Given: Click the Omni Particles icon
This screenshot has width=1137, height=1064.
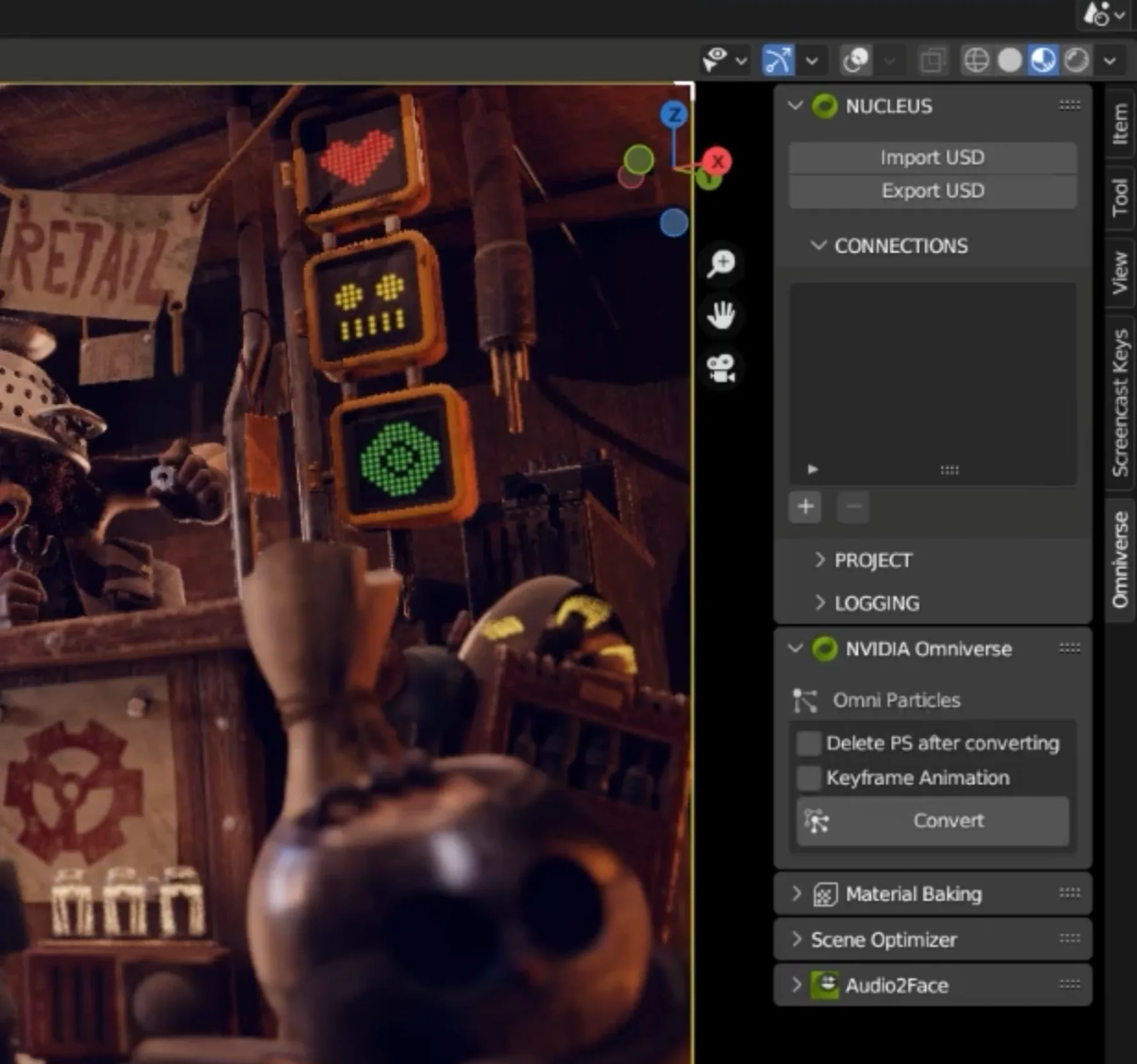Looking at the screenshot, I should [x=805, y=700].
